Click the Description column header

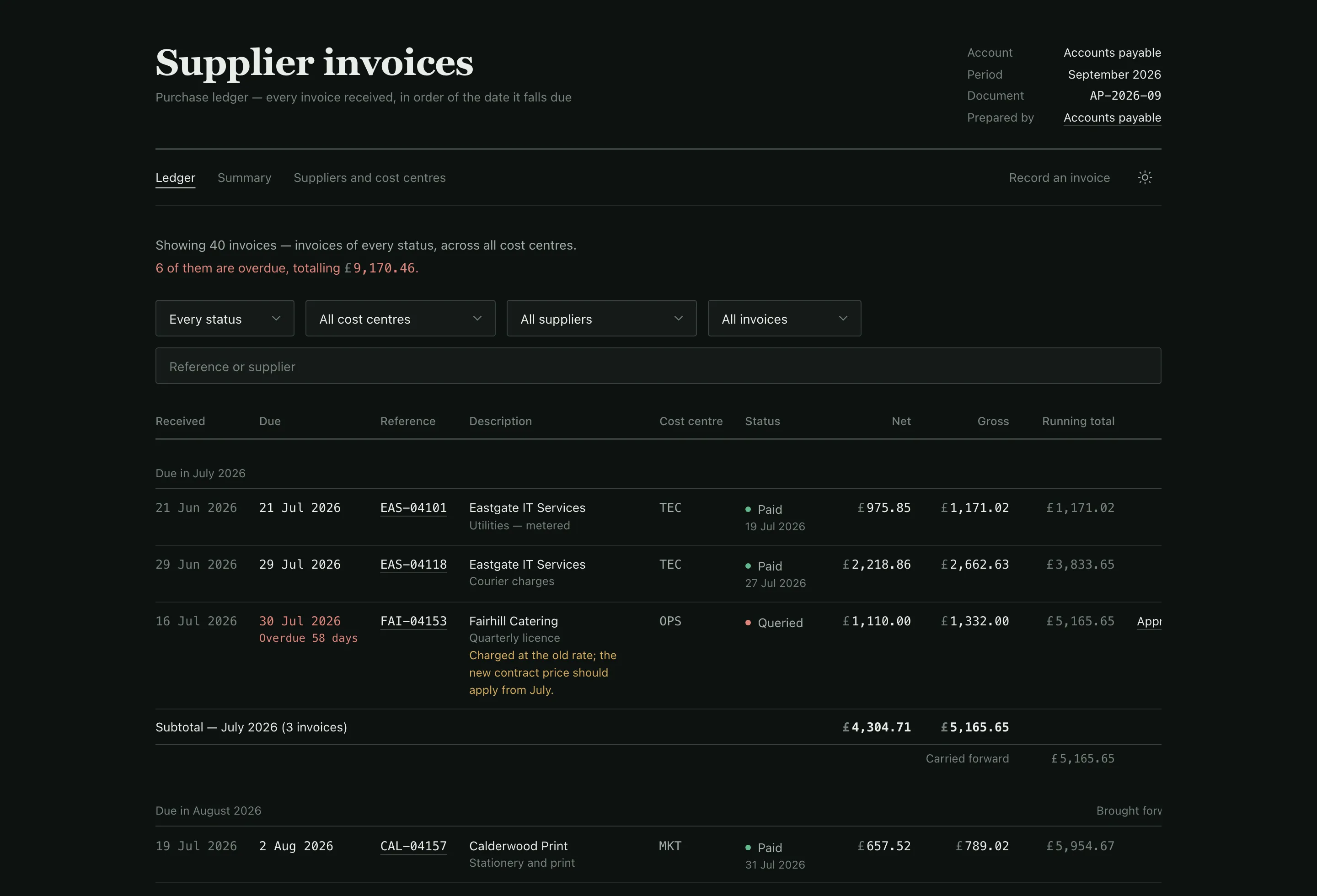coord(500,421)
